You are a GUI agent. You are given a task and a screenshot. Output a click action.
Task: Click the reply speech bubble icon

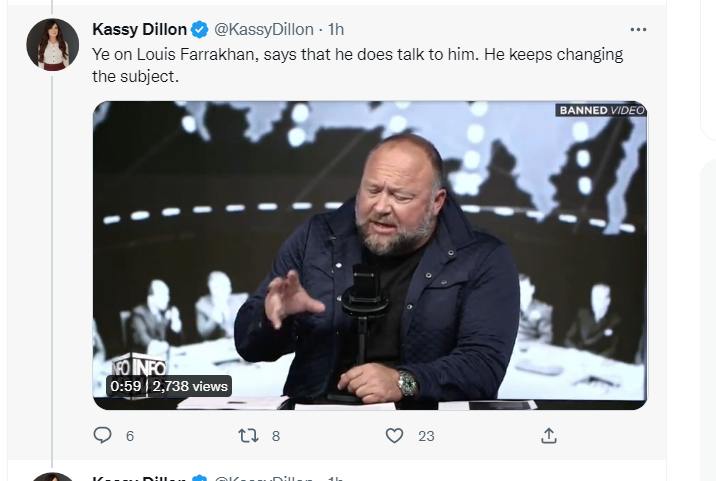102,435
